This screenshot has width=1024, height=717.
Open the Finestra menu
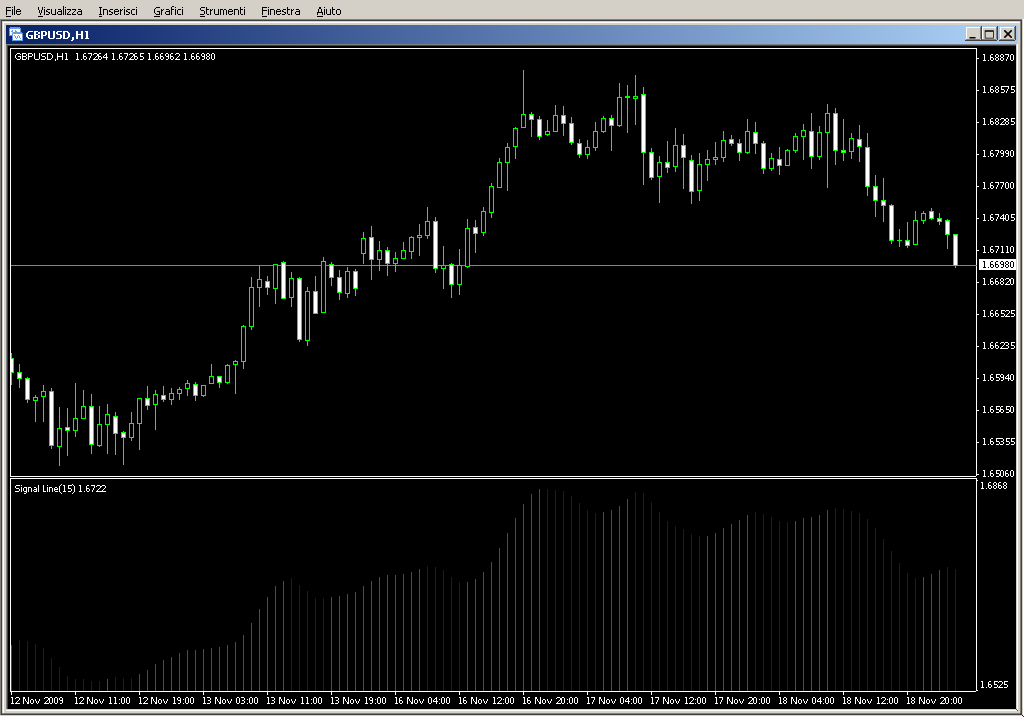tap(280, 11)
